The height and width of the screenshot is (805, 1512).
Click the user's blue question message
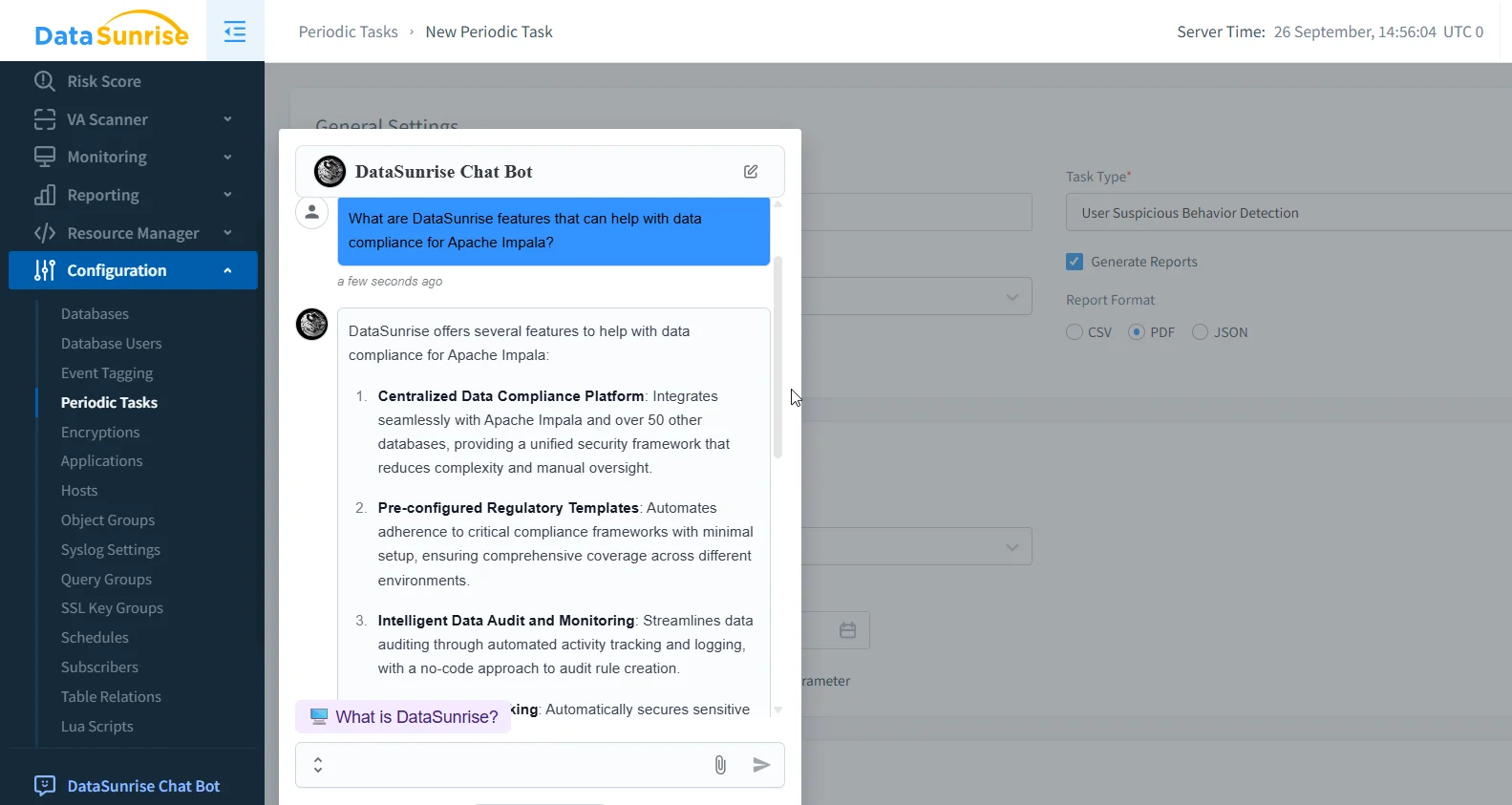point(554,231)
